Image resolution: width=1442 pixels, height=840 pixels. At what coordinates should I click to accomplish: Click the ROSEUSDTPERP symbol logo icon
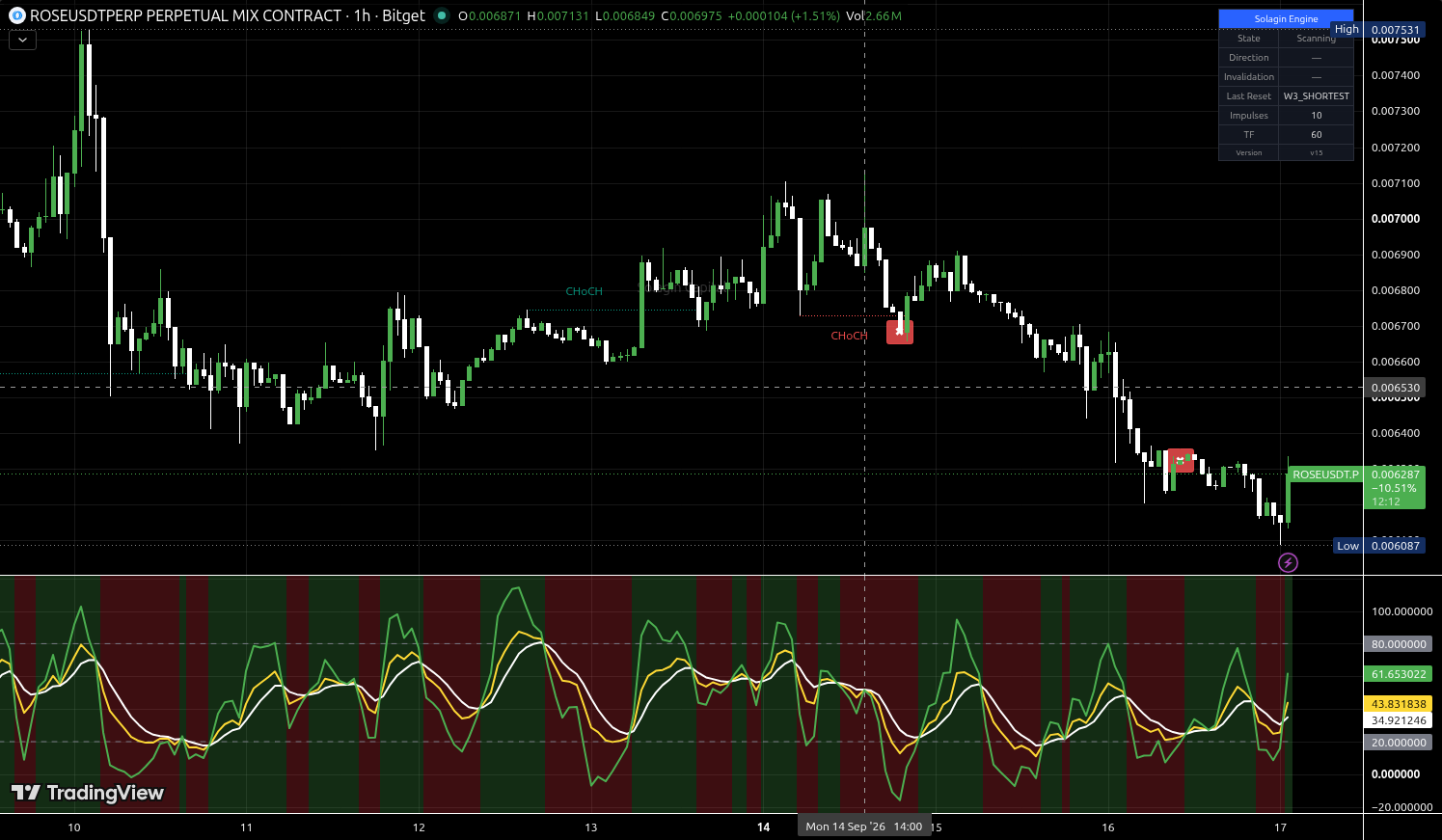point(16,15)
